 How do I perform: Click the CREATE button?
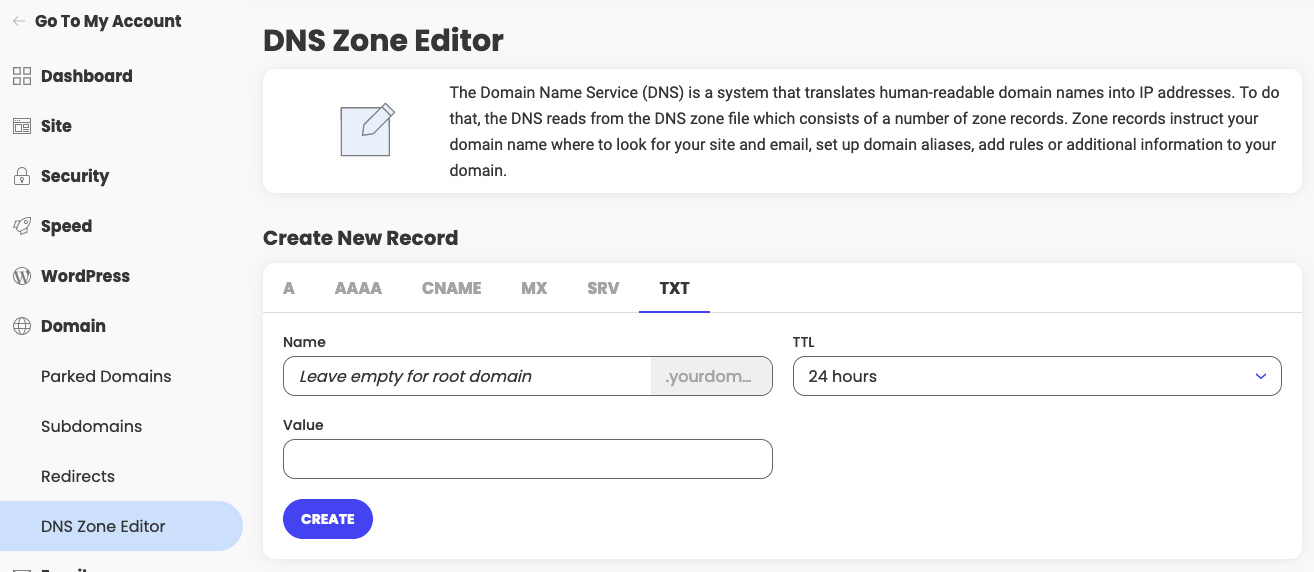point(328,519)
